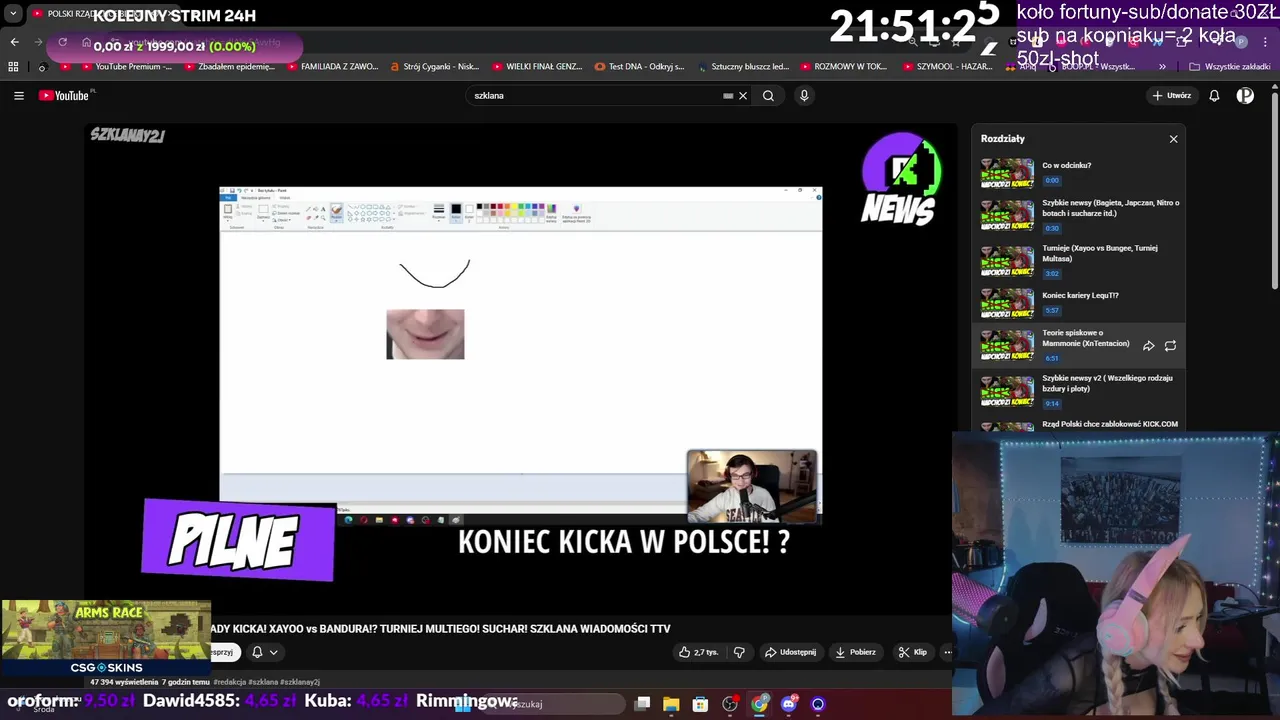Go to the YouTube home logo
This screenshot has height=720, width=1280.
pos(66,96)
